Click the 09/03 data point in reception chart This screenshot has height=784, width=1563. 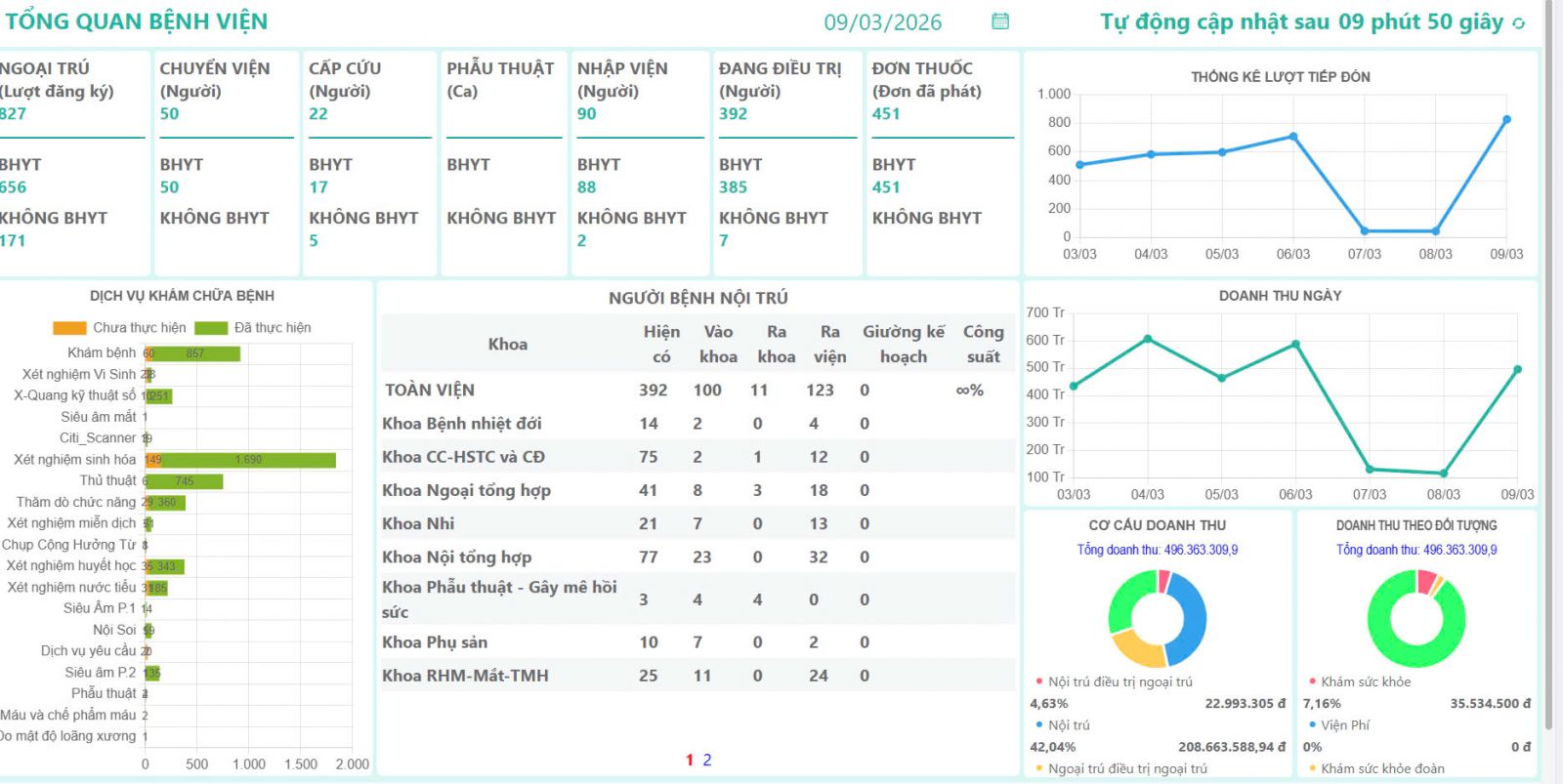[x=1506, y=120]
